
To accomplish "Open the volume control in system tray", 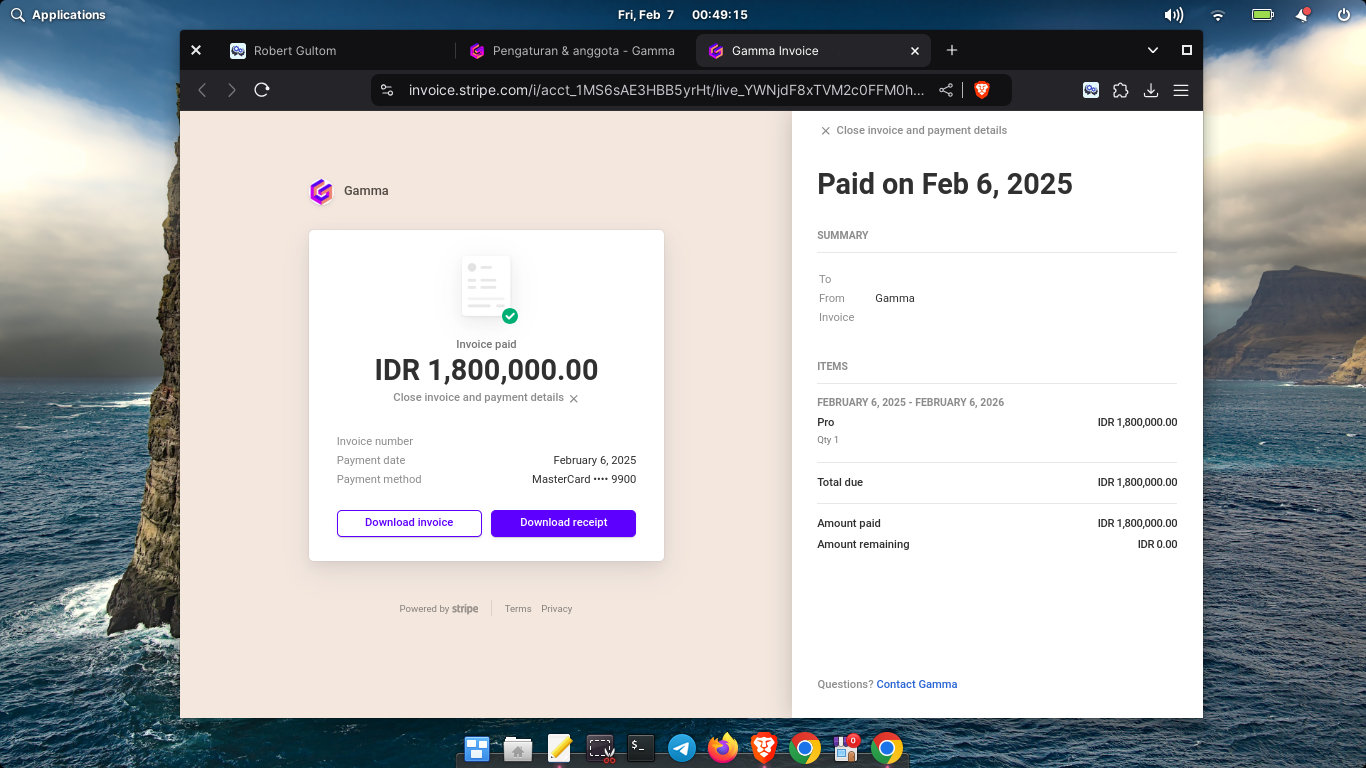I will pos(1174,15).
